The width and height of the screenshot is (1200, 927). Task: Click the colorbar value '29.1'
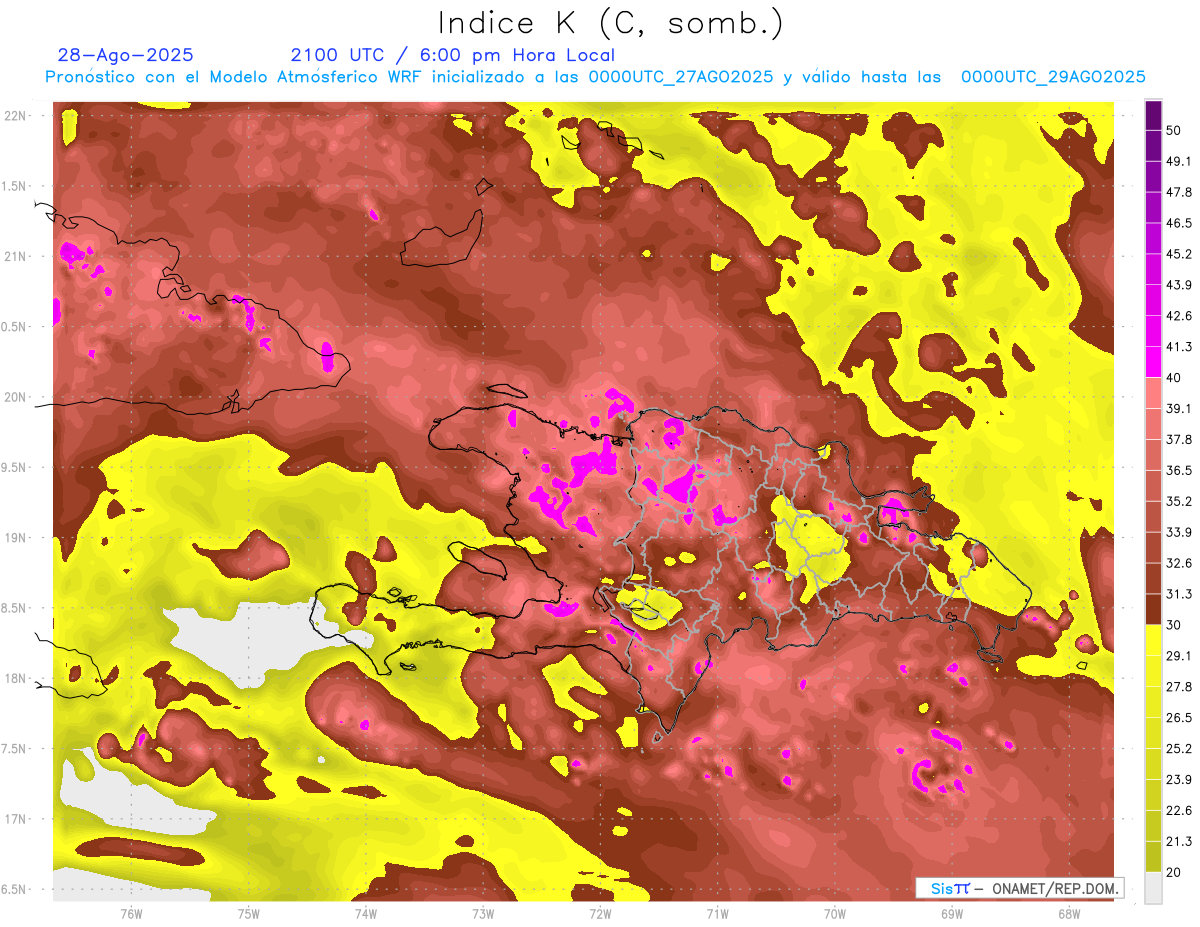pyautogui.click(x=1179, y=655)
